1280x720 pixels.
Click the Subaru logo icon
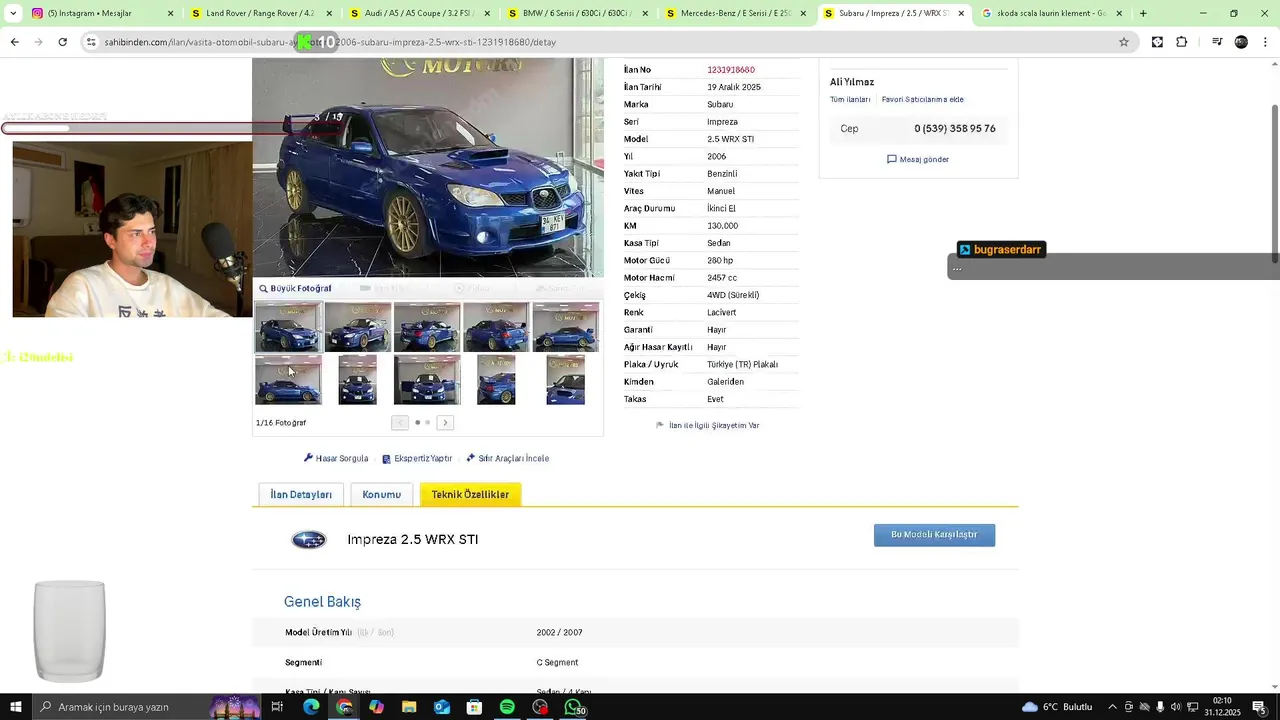(x=309, y=540)
